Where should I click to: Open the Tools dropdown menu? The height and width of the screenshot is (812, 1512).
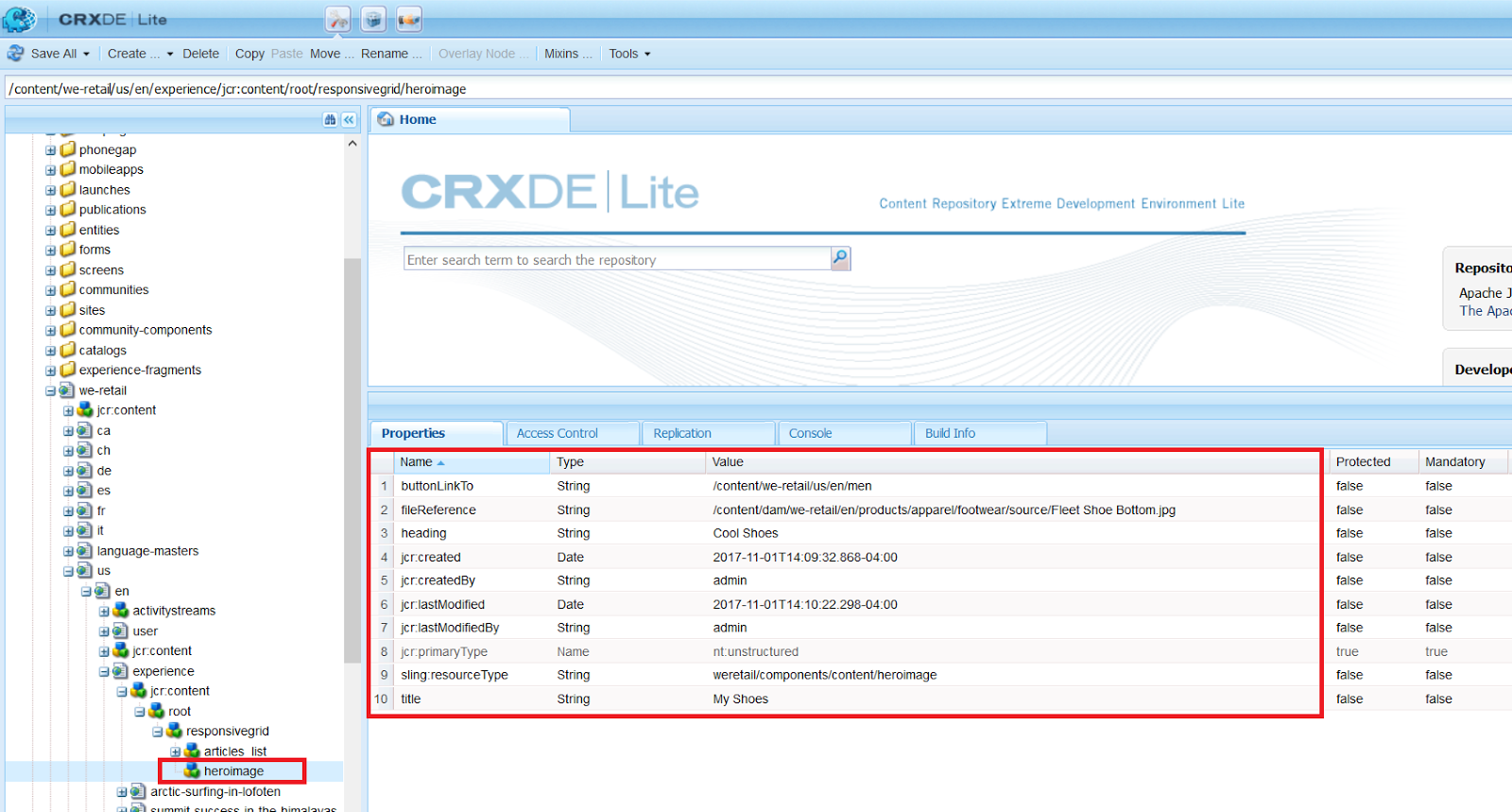(x=629, y=54)
